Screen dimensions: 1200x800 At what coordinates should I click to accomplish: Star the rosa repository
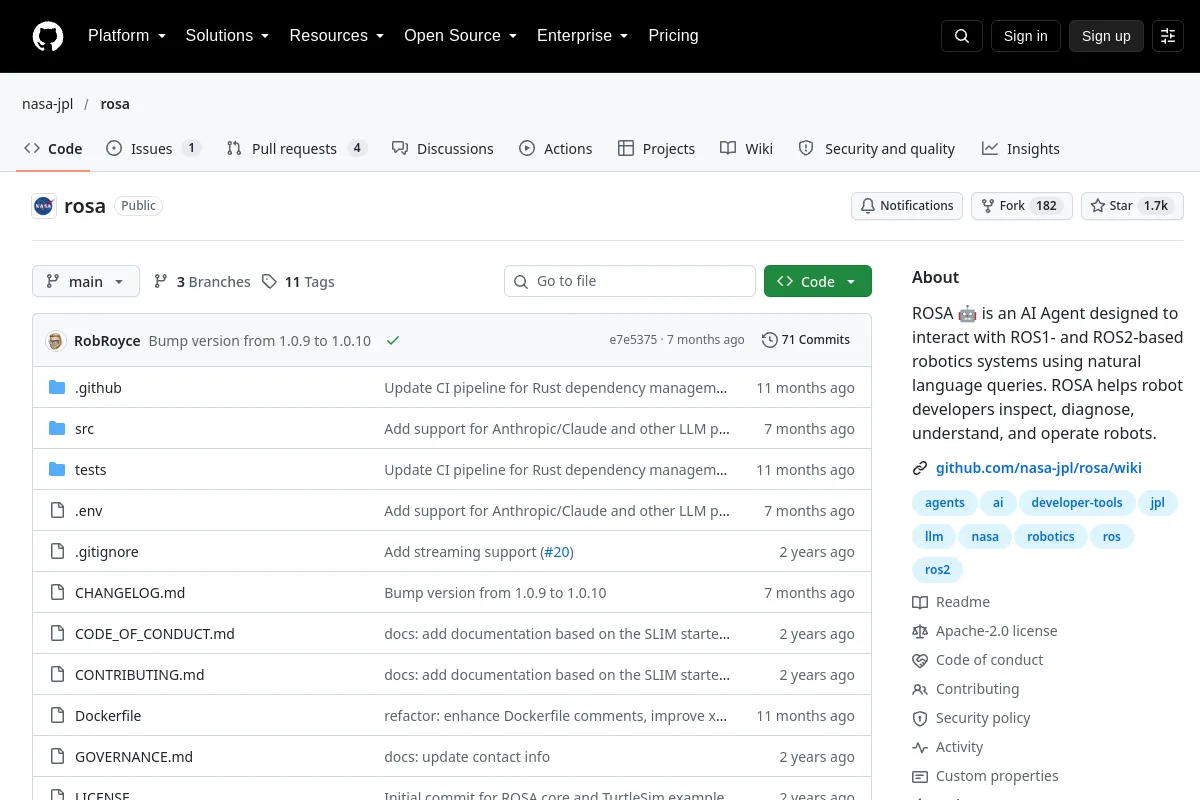[1132, 206]
